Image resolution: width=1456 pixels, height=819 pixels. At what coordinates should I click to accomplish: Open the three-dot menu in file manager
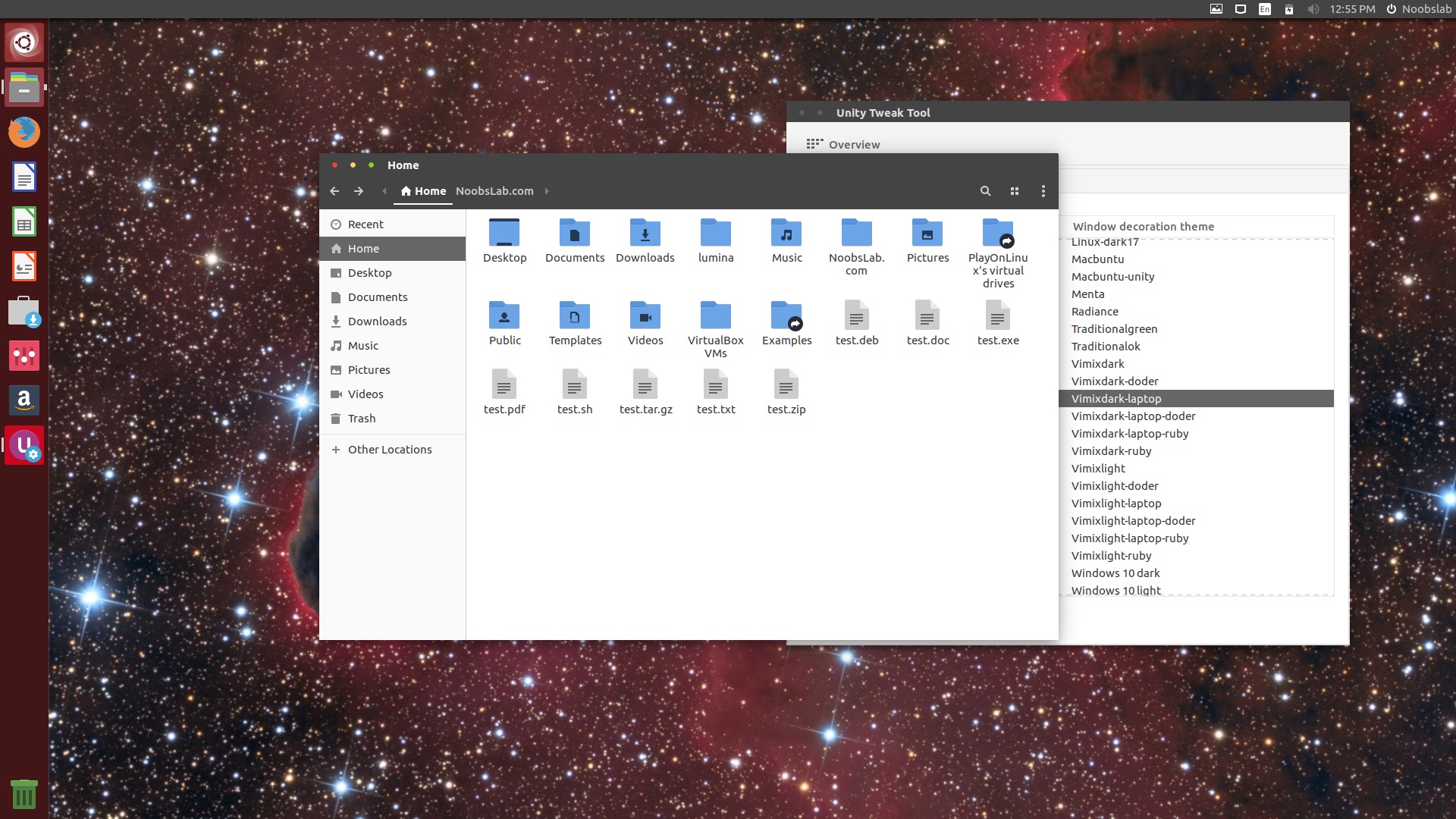(x=1043, y=191)
